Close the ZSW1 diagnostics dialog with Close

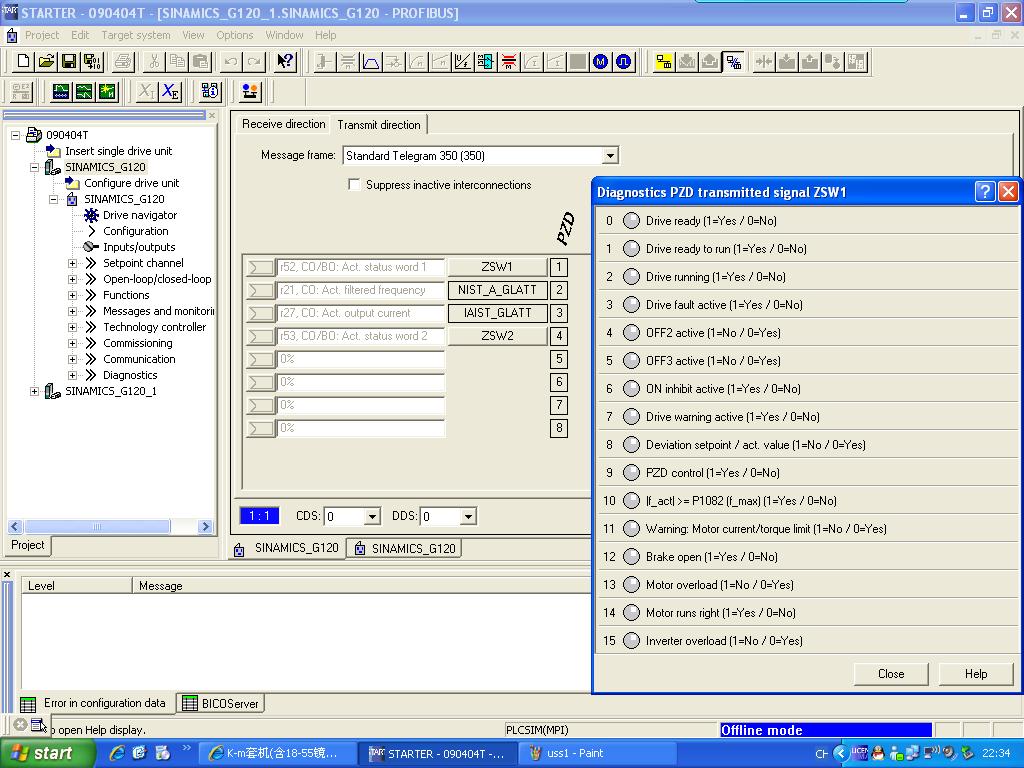(x=891, y=674)
